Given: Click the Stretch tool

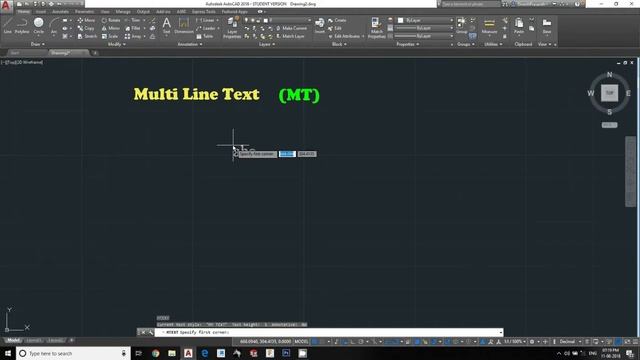Looking at the screenshot, I should 87,36.
